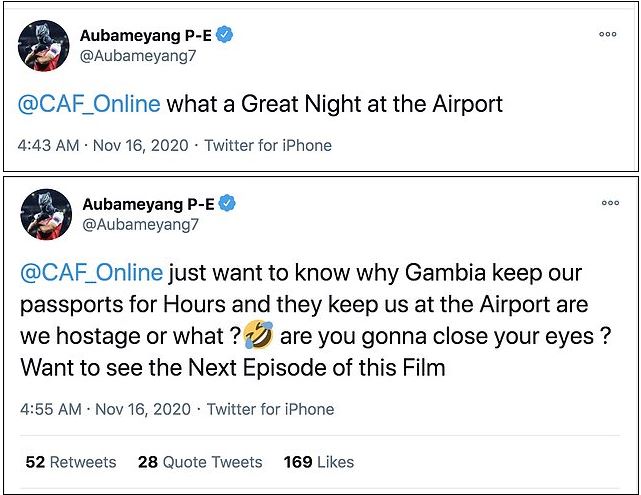Open more options on the Great Night tweet
This screenshot has height=495, width=641.
click(x=609, y=34)
